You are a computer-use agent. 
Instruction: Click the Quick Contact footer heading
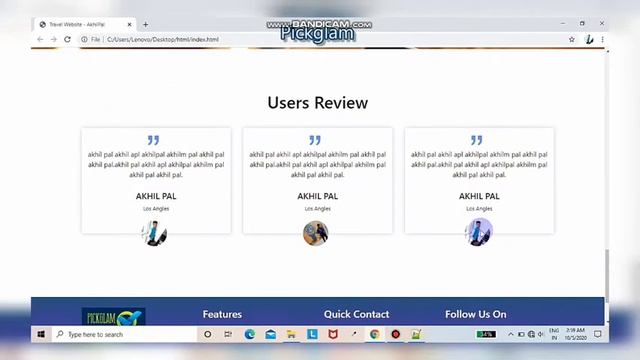(x=356, y=314)
